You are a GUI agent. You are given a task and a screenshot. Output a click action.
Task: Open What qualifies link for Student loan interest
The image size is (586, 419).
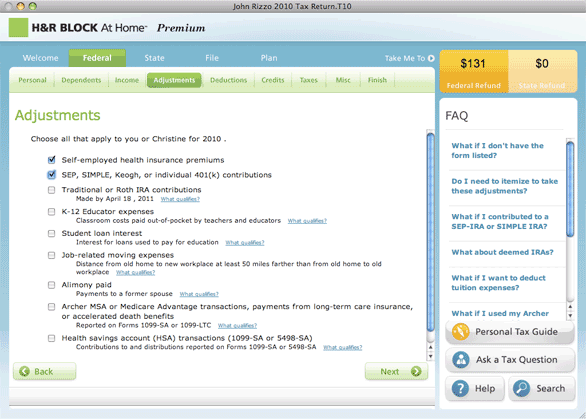point(245,243)
